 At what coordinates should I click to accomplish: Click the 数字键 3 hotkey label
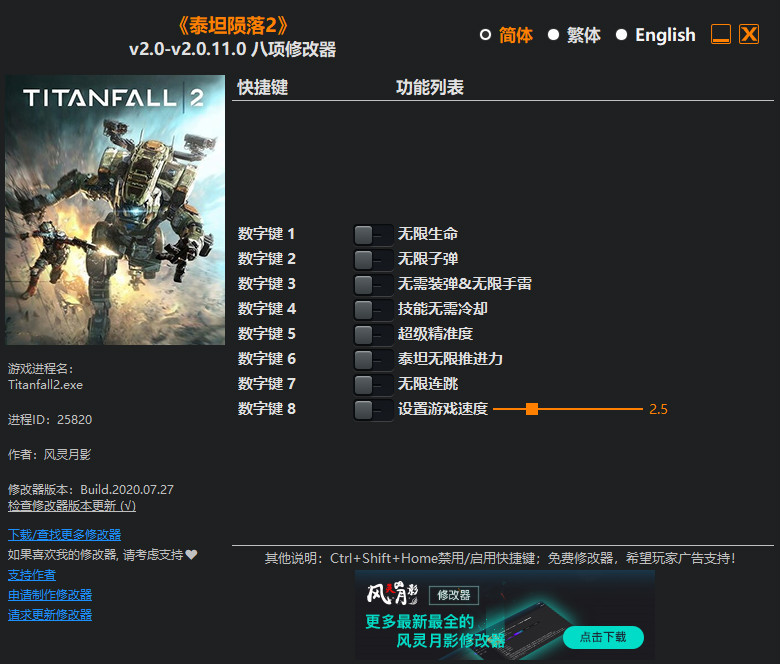click(x=267, y=284)
